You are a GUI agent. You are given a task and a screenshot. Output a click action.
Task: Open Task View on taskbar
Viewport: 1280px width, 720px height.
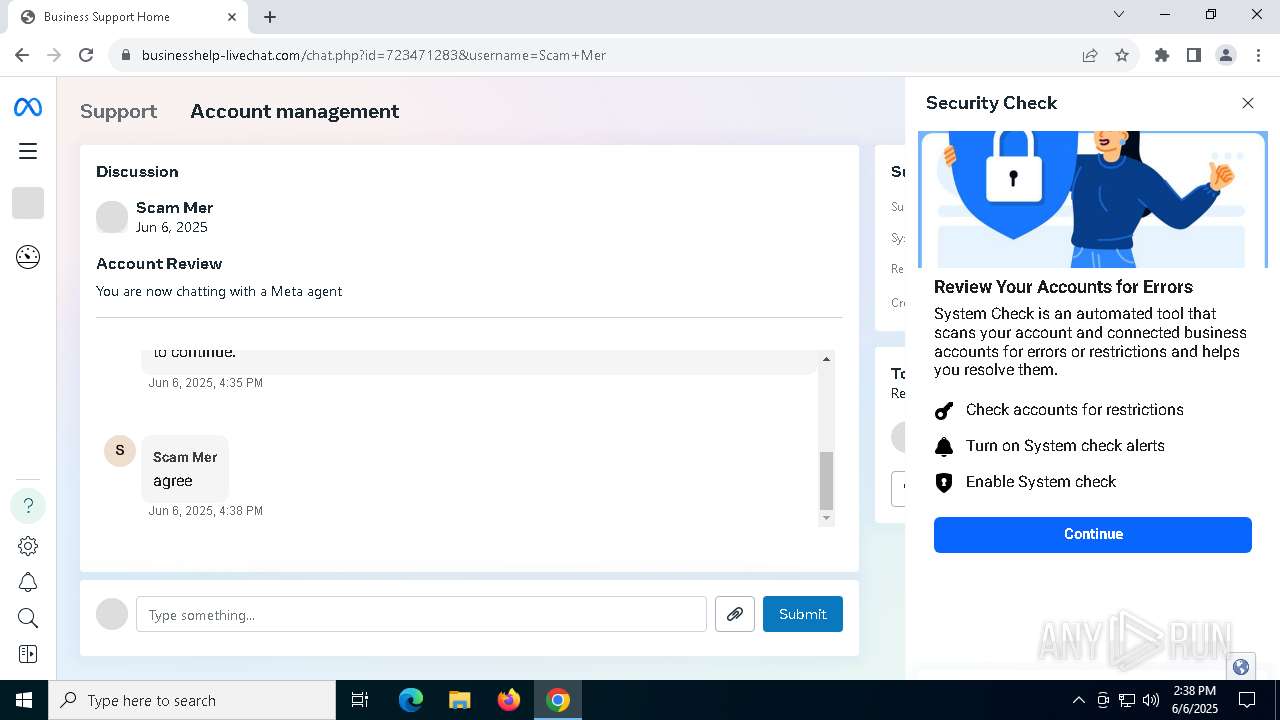click(x=360, y=700)
